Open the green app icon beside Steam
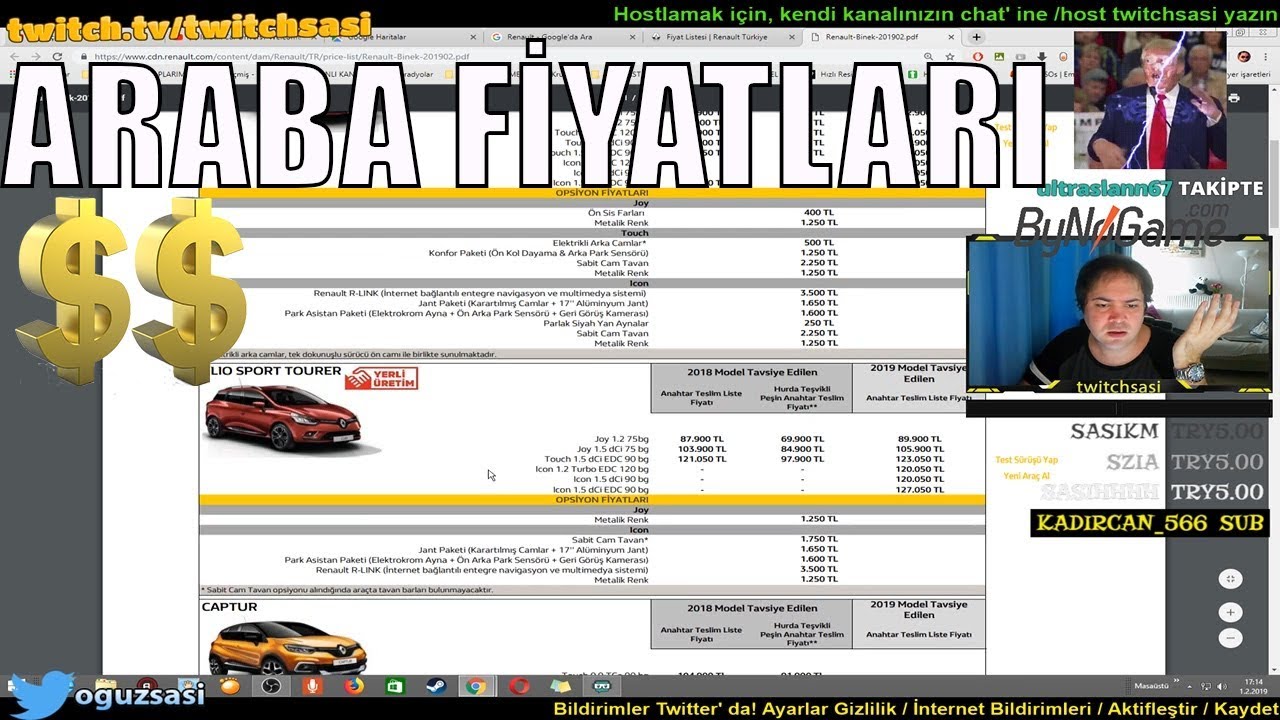 [x=395, y=686]
